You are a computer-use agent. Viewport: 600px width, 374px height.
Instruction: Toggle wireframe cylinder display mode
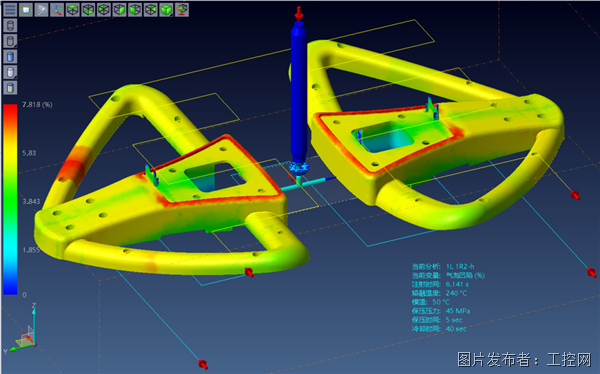10,26
